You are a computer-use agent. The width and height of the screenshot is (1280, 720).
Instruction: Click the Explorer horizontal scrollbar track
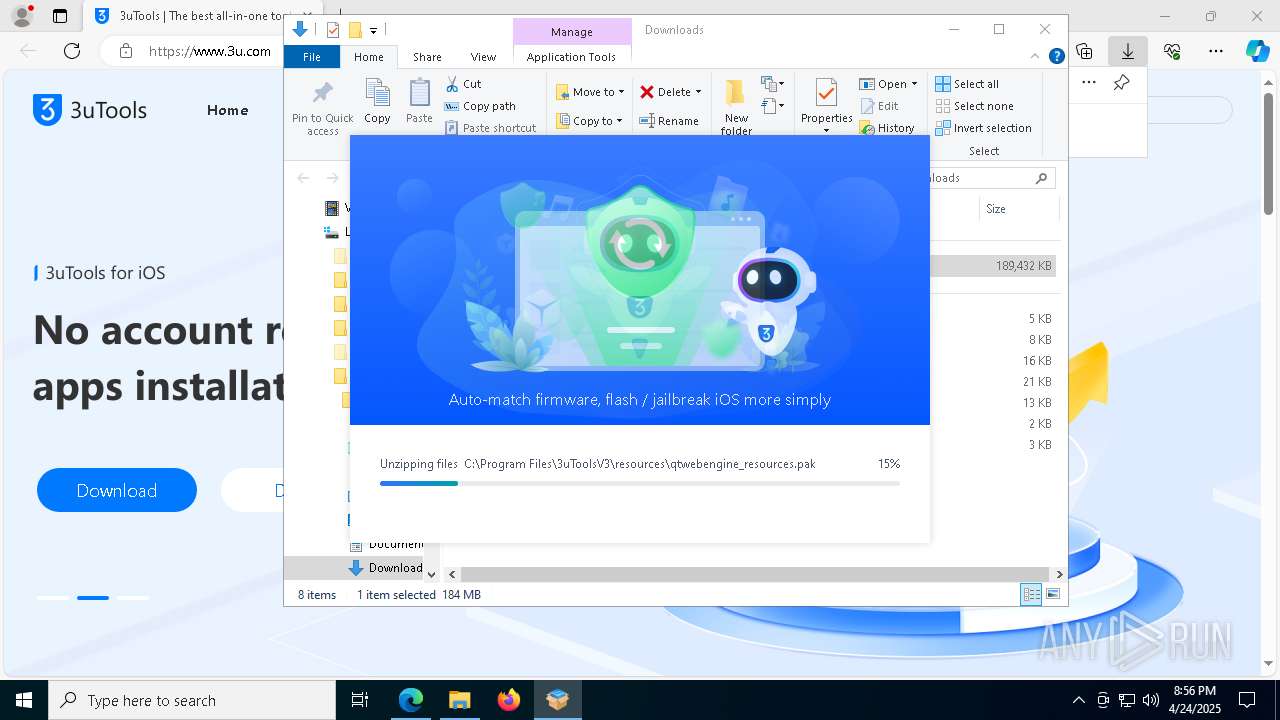(755, 574)
